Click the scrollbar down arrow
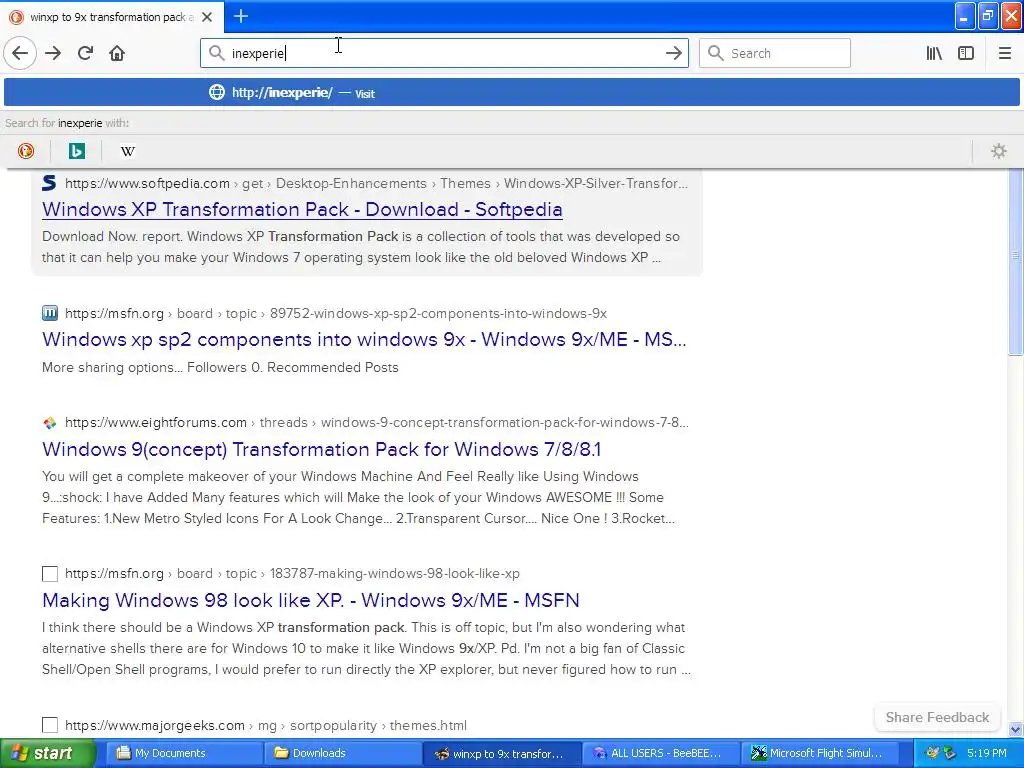Viewport: 1024px width, 768px height. click(1015, 729)
